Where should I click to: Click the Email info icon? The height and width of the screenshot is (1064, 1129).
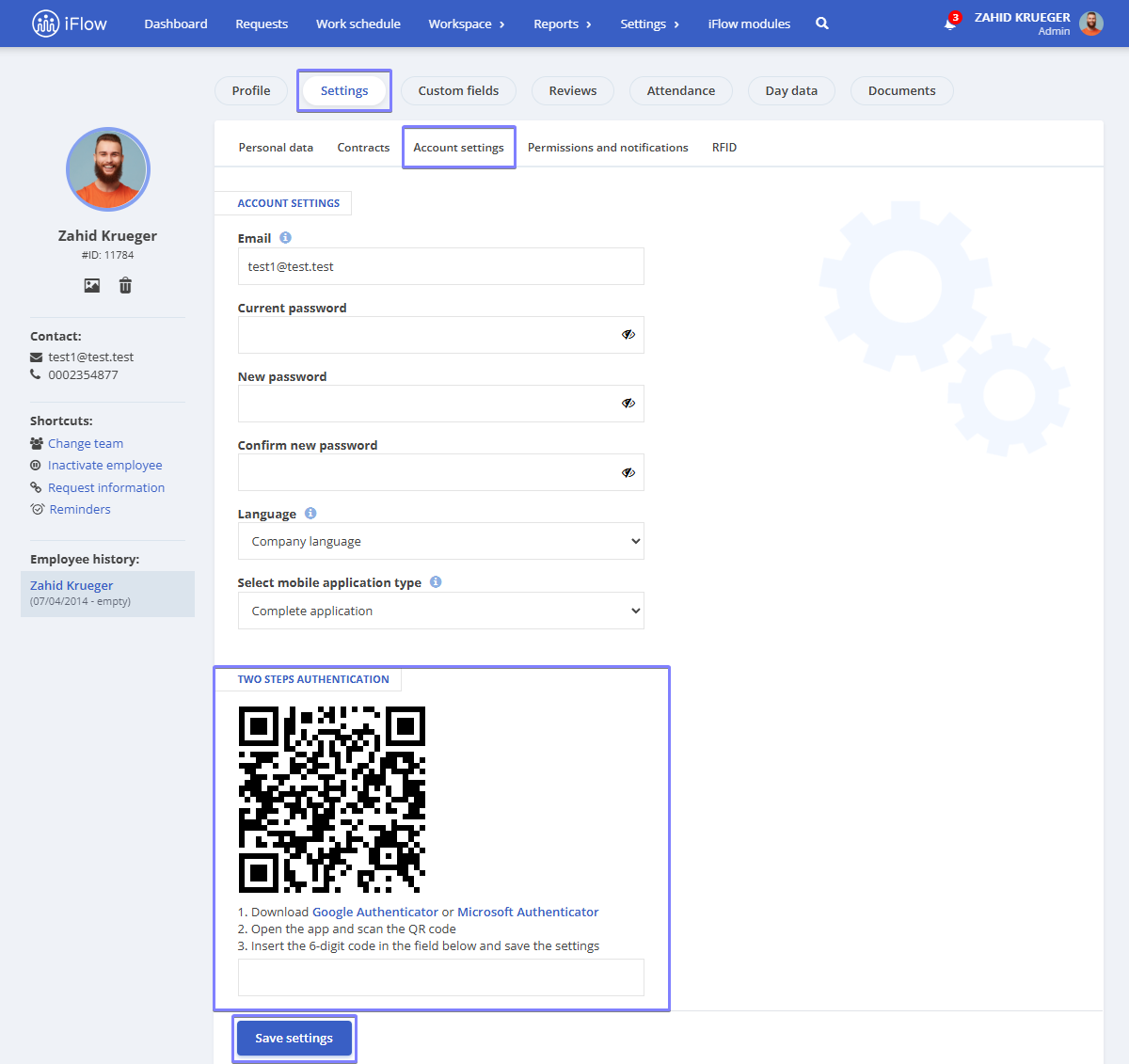285,238
